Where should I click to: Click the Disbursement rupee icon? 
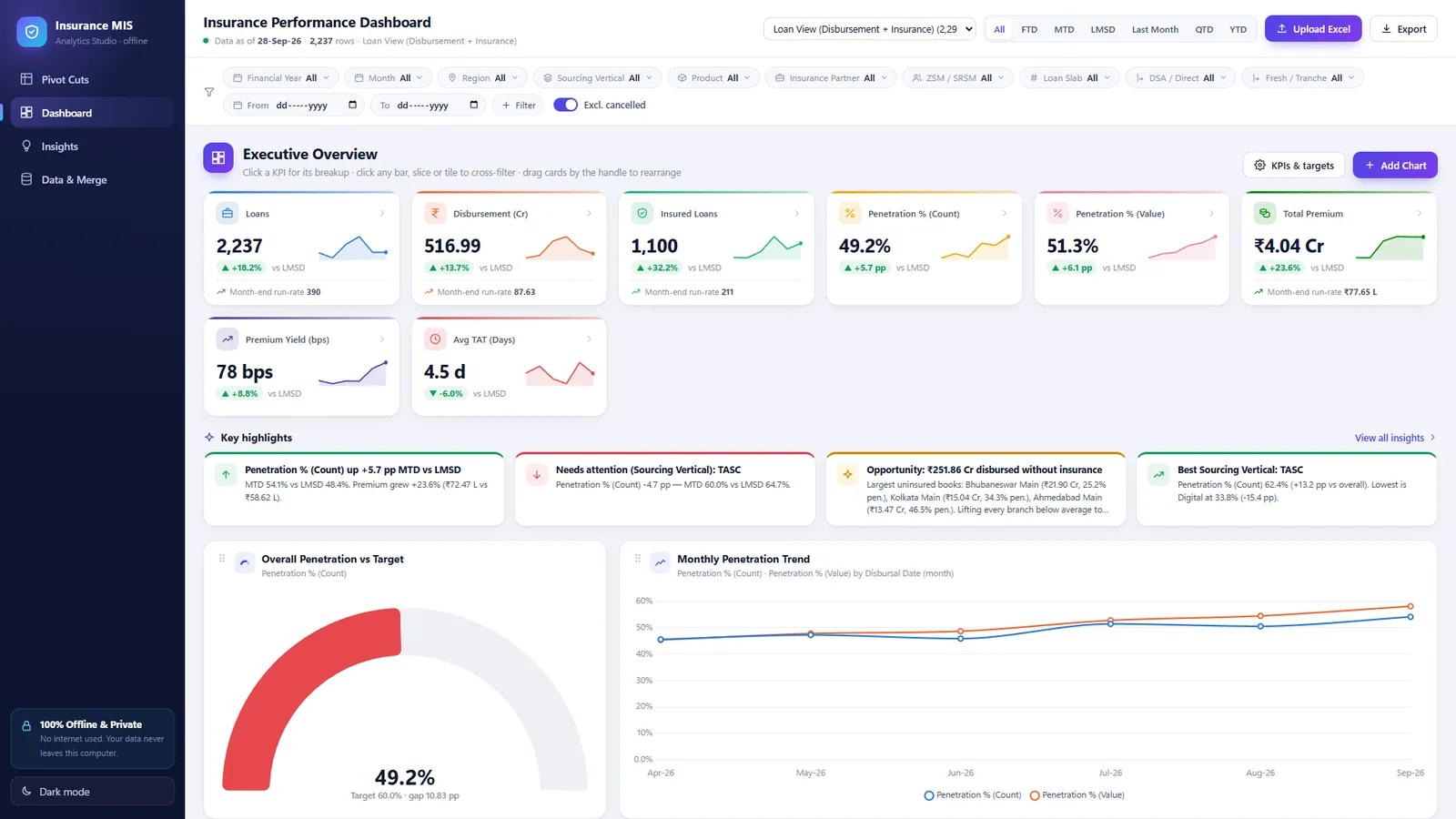coord(435,213)
